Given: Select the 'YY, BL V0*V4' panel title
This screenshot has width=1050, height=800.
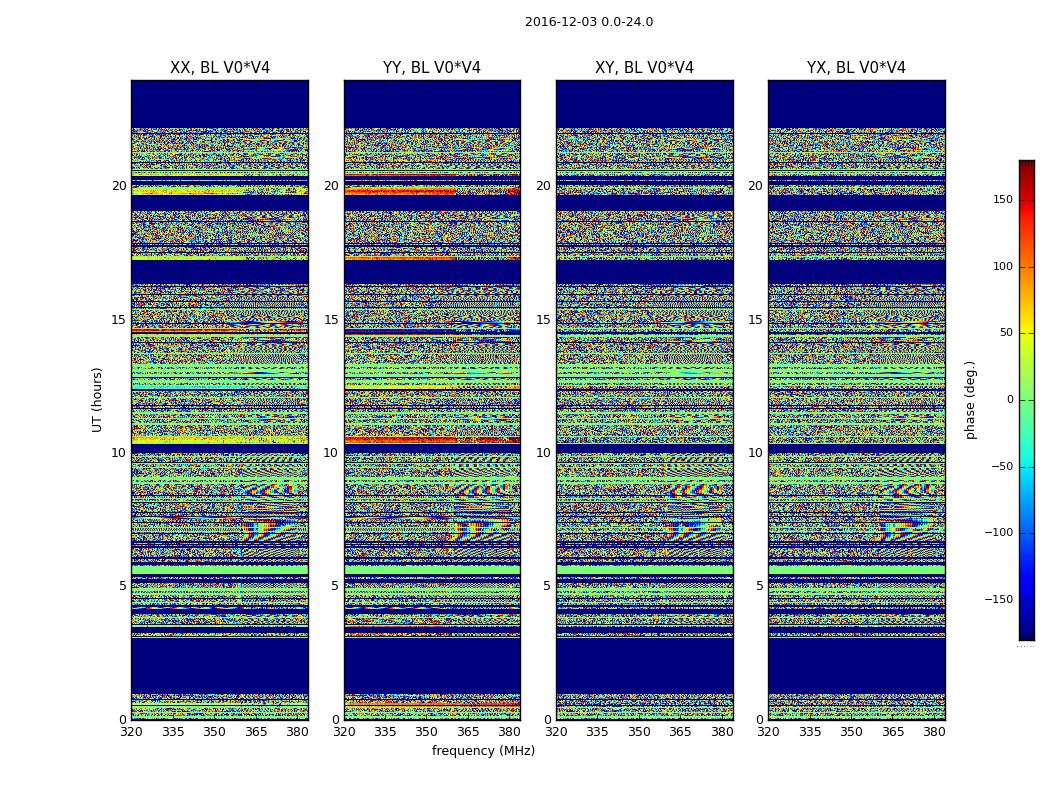Looking at the screenshot, I should (x=432, y=68).
